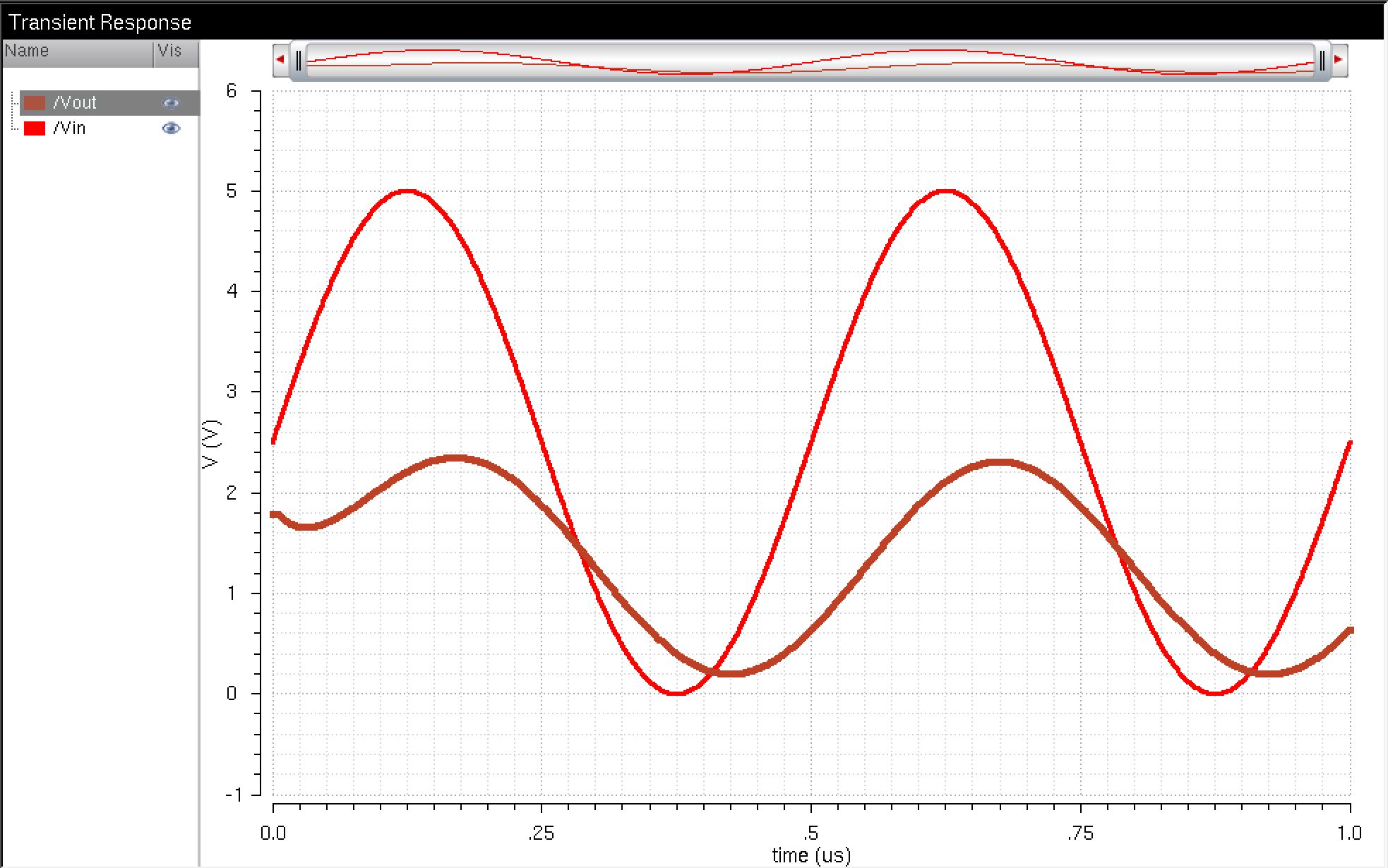Screen dimensions: 1388x868
Task: Click the .25 time axis tick label
Action: pyautogui.click(x=541, y=833)
